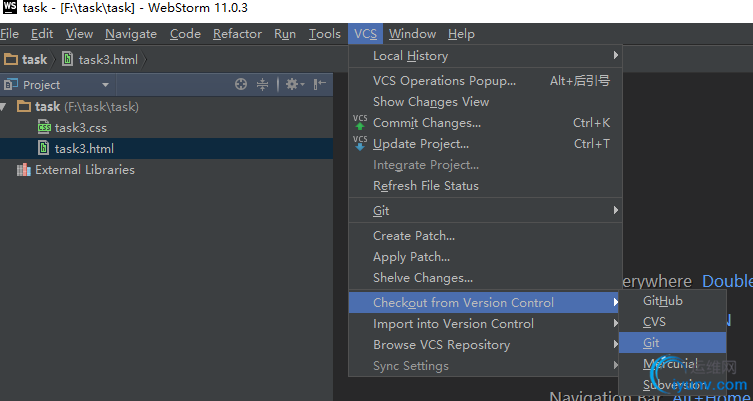Select Git from Checkout submenu
Screen dimensions: 753x401
pos(652,343)
